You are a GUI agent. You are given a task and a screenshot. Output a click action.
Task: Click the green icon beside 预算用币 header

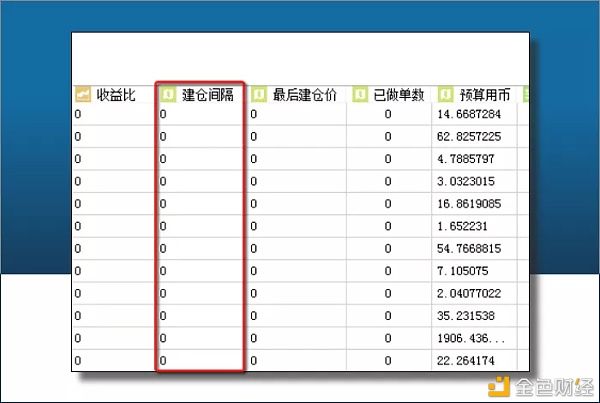click(443, 95)
